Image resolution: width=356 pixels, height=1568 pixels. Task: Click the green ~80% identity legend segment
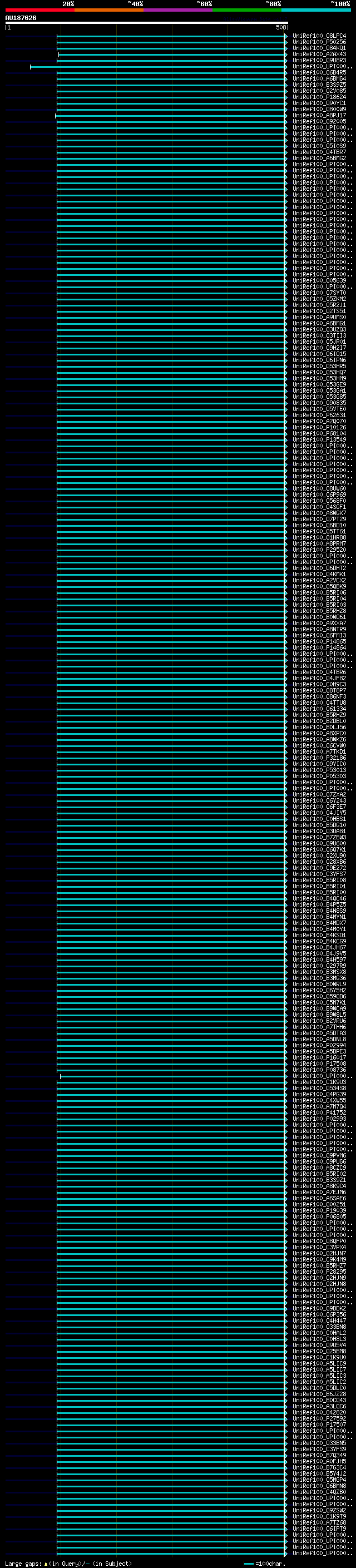click(247, 10)
